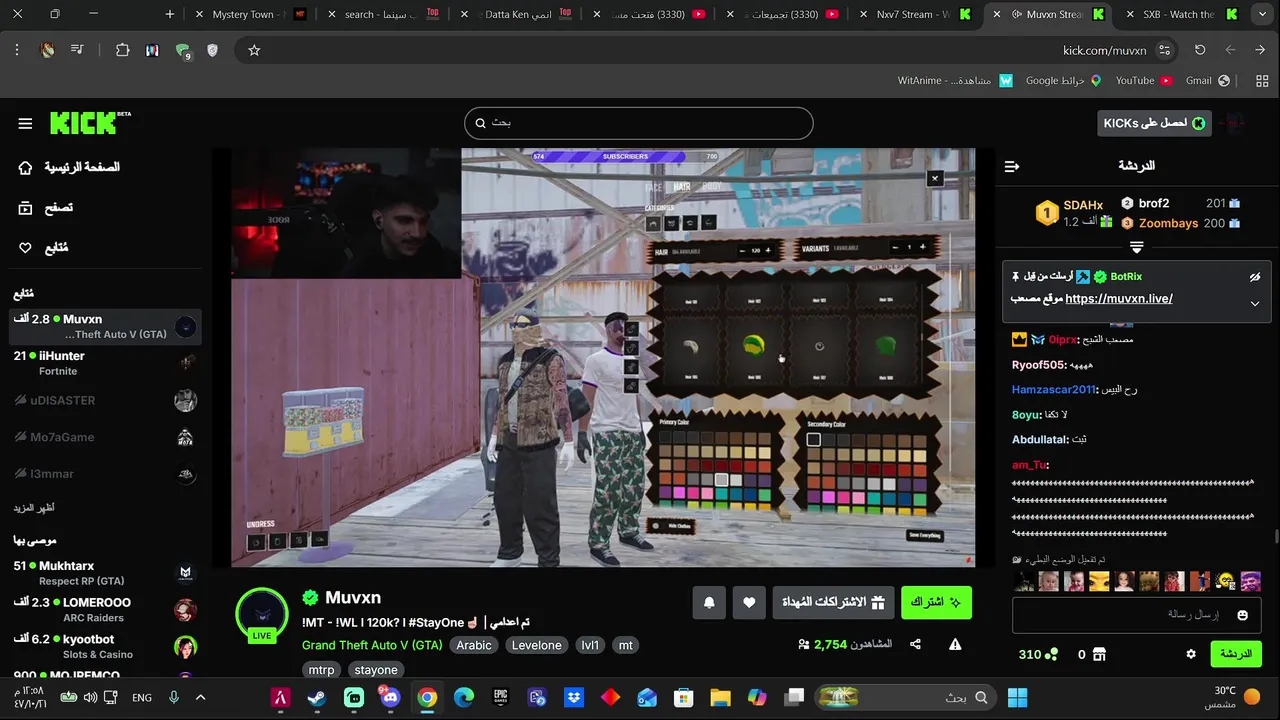Open Following in the sidebar

pyautogui.click(x=44, y=248)
